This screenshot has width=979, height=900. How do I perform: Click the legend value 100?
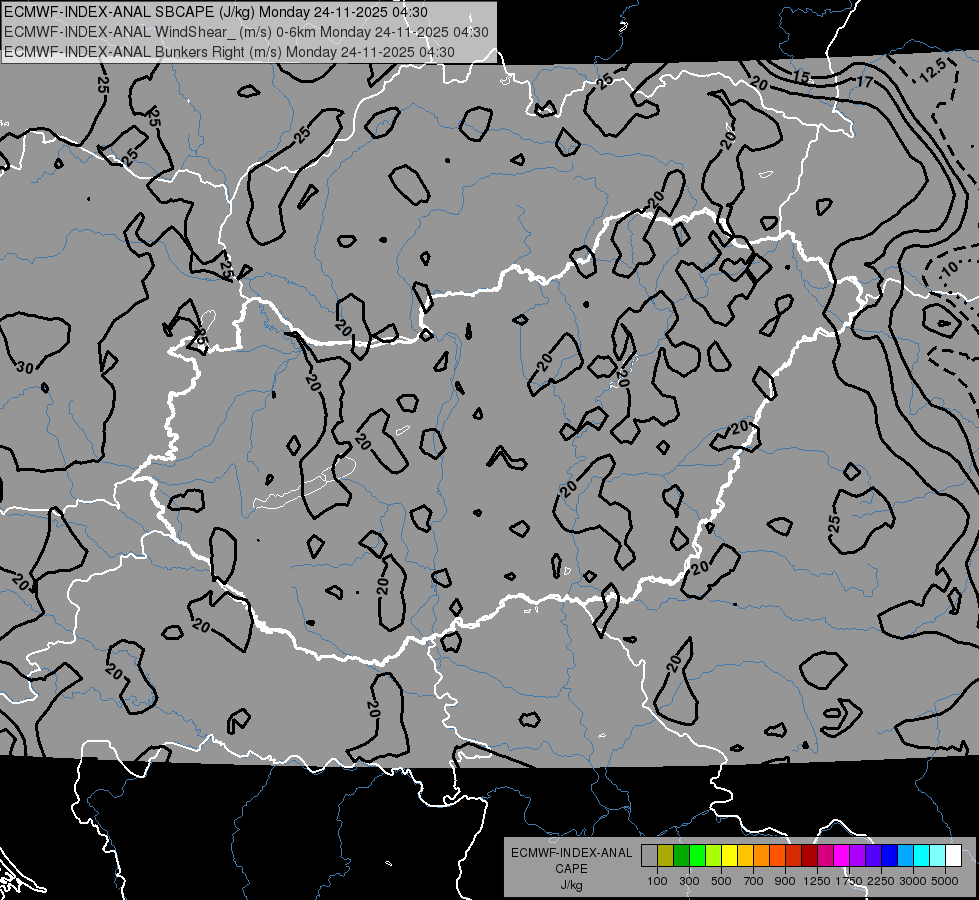point(657,881)
